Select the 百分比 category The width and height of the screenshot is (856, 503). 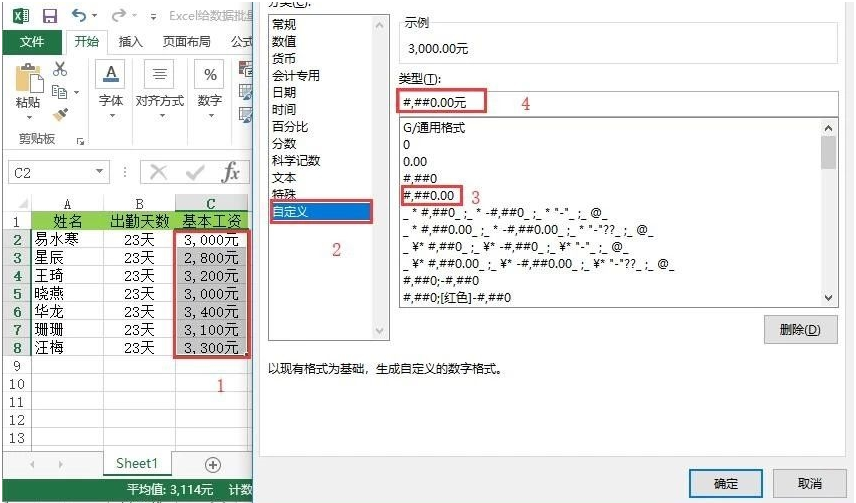(290, 127)
